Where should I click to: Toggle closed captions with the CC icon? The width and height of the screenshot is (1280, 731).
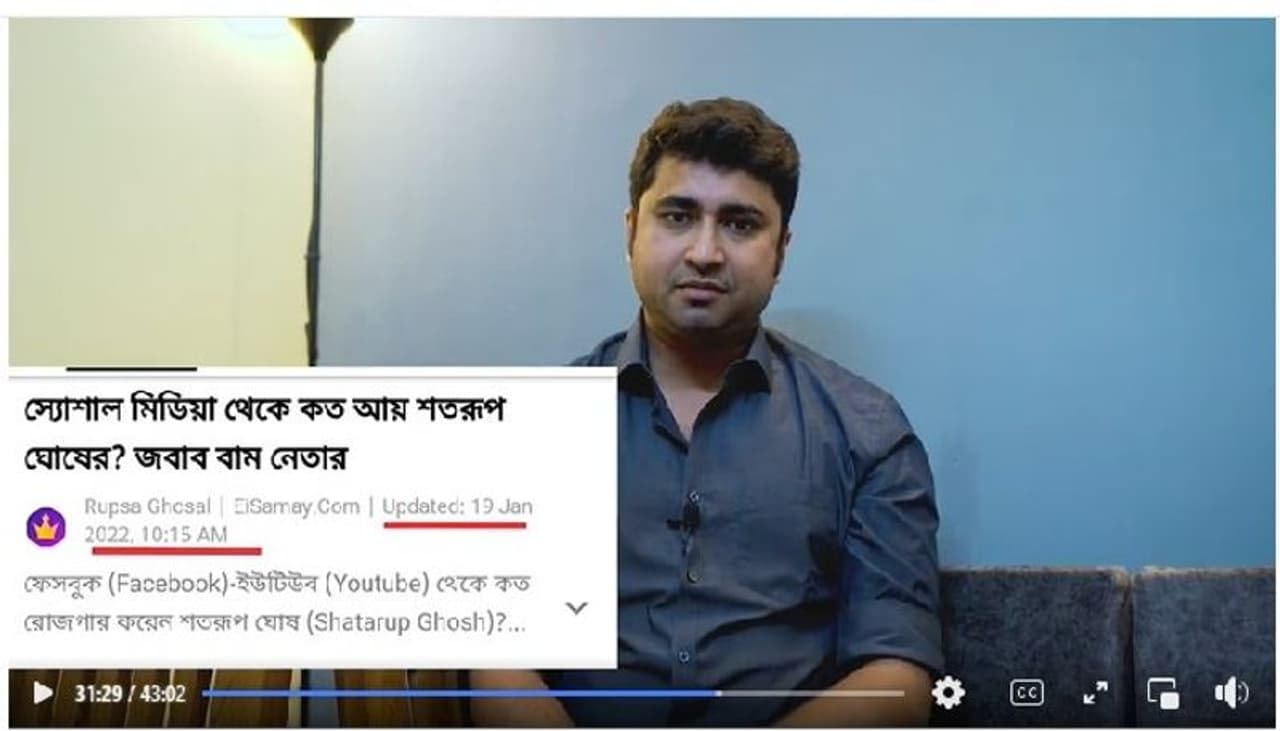(1026, 692)
